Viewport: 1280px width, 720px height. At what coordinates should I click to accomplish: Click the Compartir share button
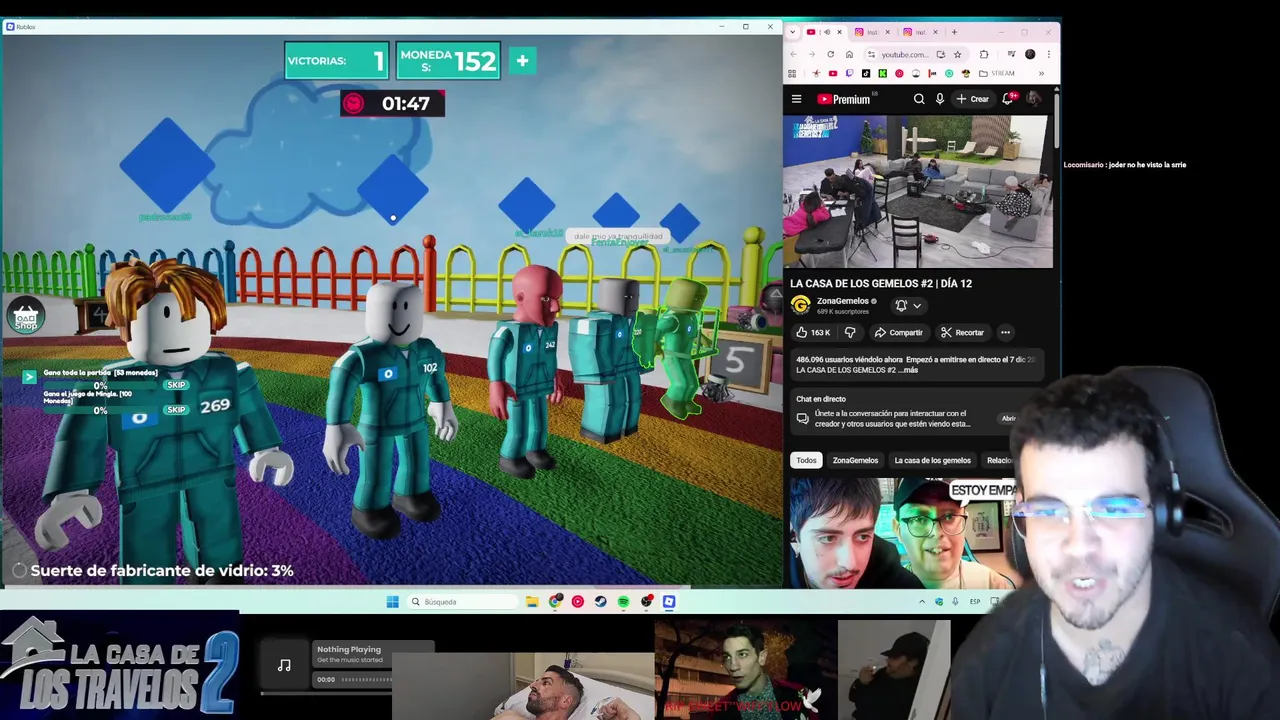(898, 332)
